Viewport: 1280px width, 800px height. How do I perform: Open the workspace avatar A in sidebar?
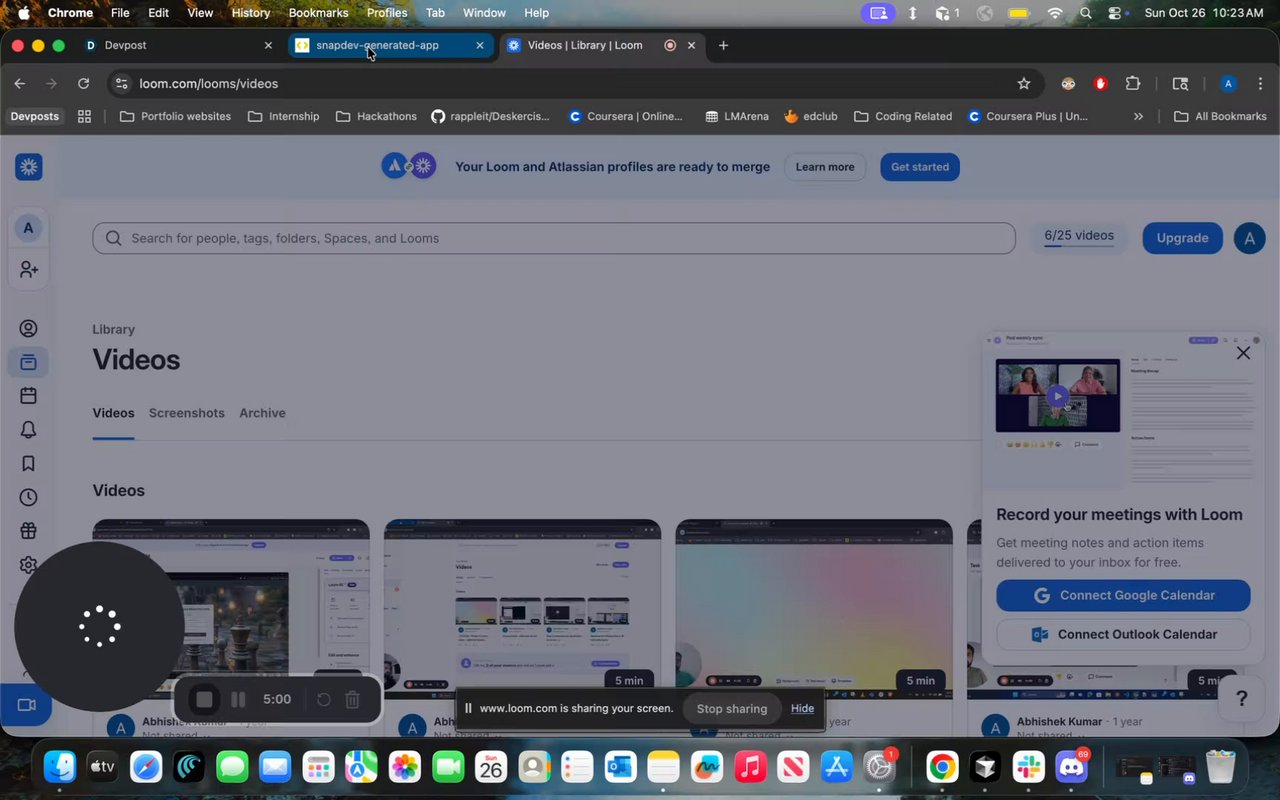tap(28, 228)
